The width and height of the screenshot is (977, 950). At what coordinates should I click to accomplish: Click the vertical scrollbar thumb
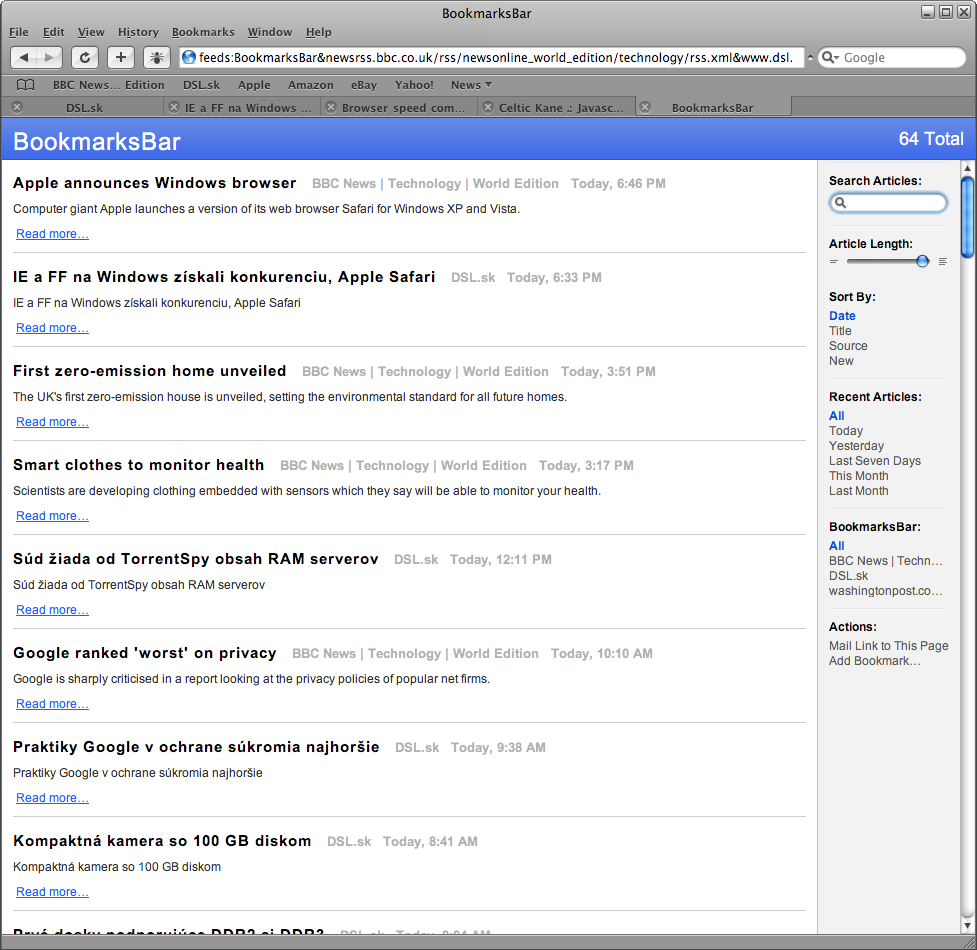point(967,217)
